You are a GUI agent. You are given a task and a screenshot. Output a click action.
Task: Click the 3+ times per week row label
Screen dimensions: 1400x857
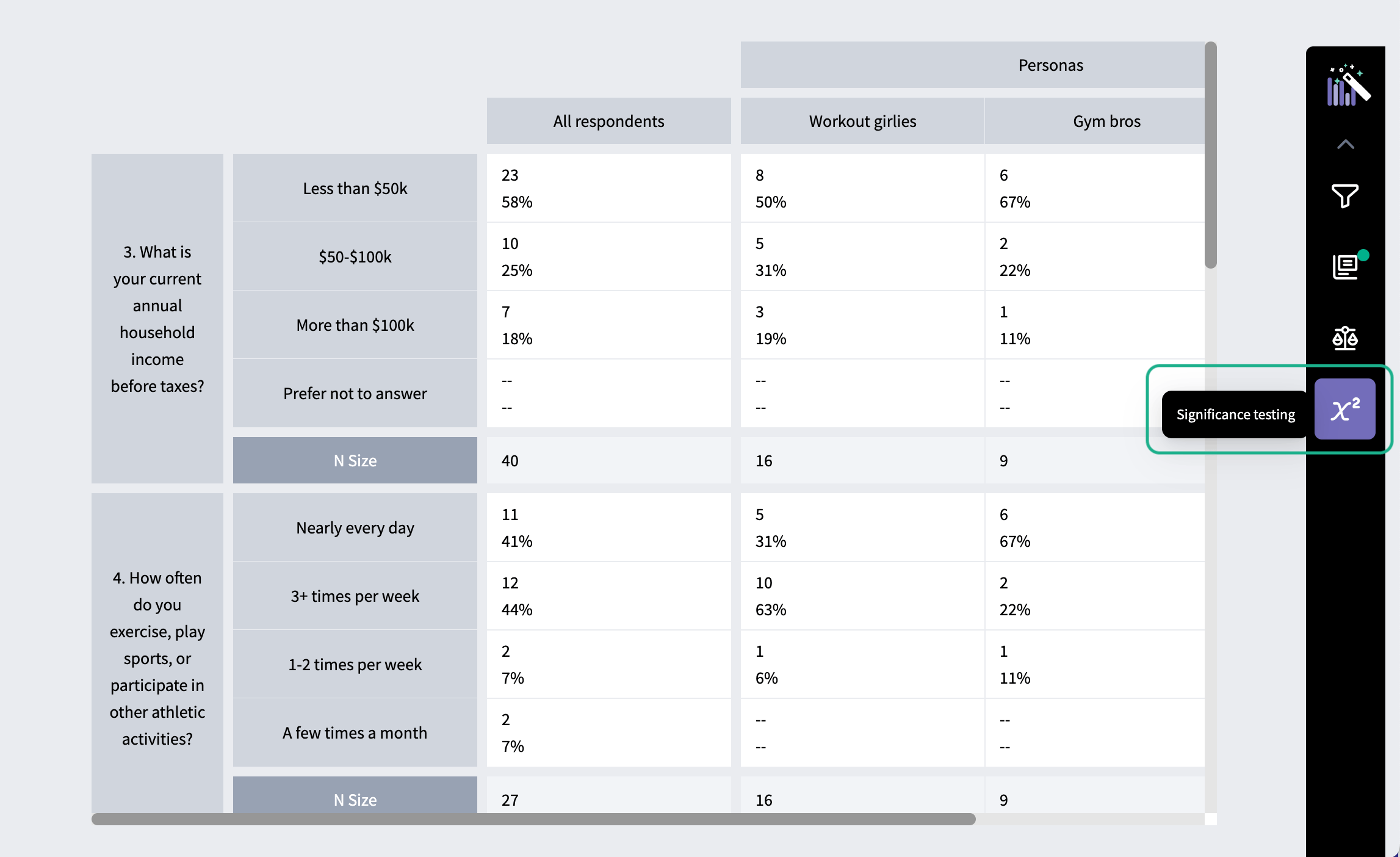click(355, 596)
